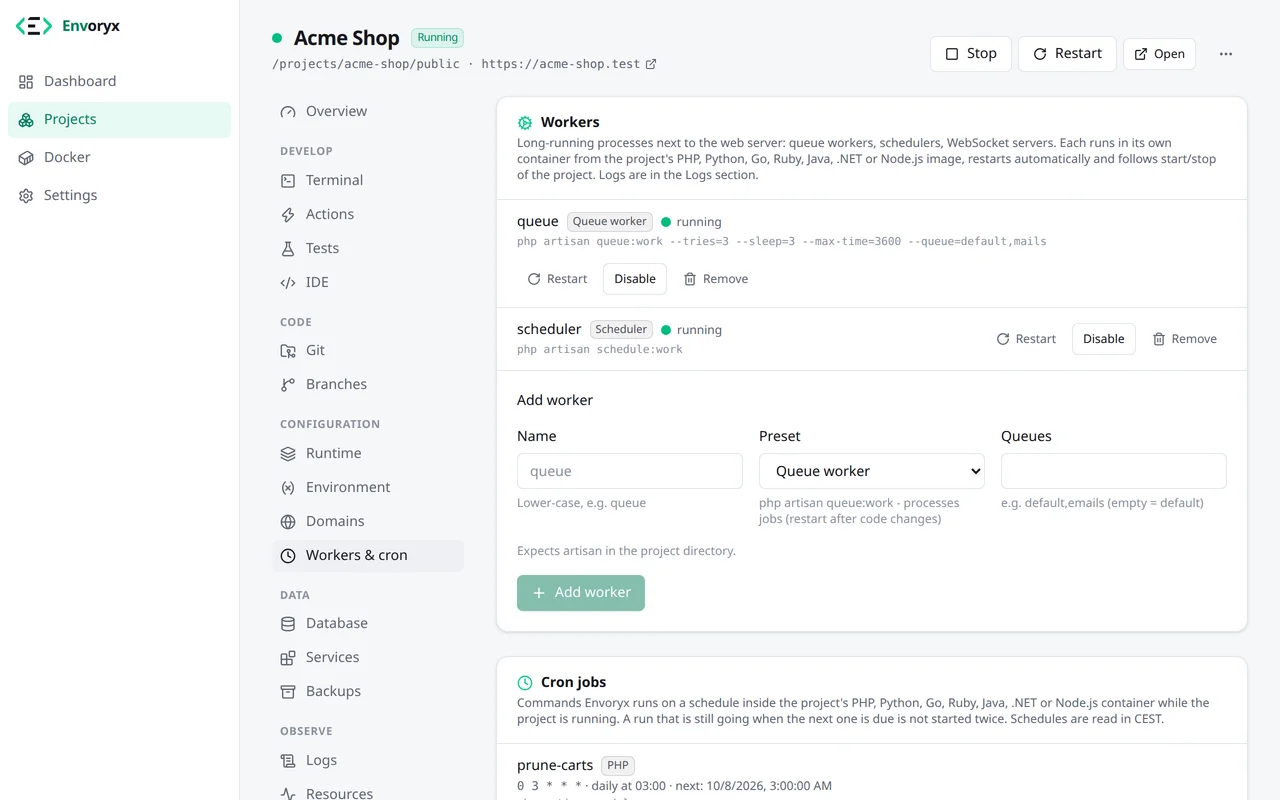Click the prune-carts cron job name

pos(555,765)
